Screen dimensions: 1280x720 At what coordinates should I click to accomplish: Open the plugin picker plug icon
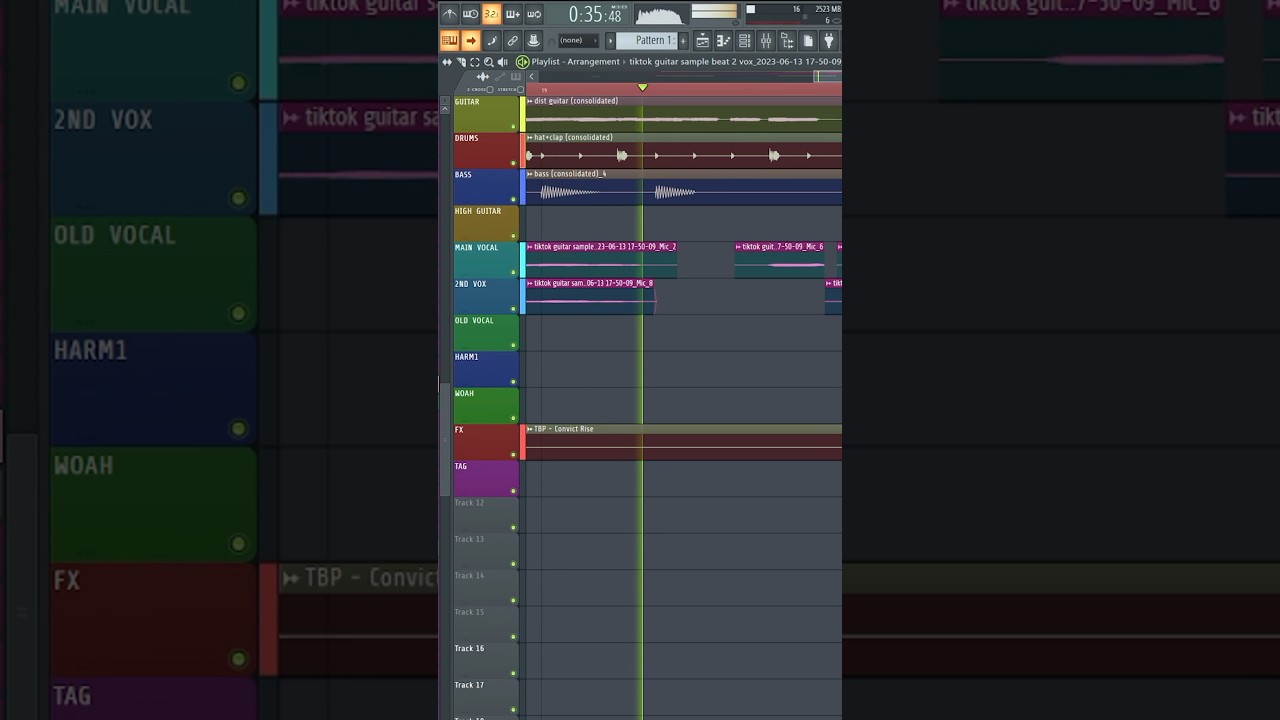click(x=829, y=40)
